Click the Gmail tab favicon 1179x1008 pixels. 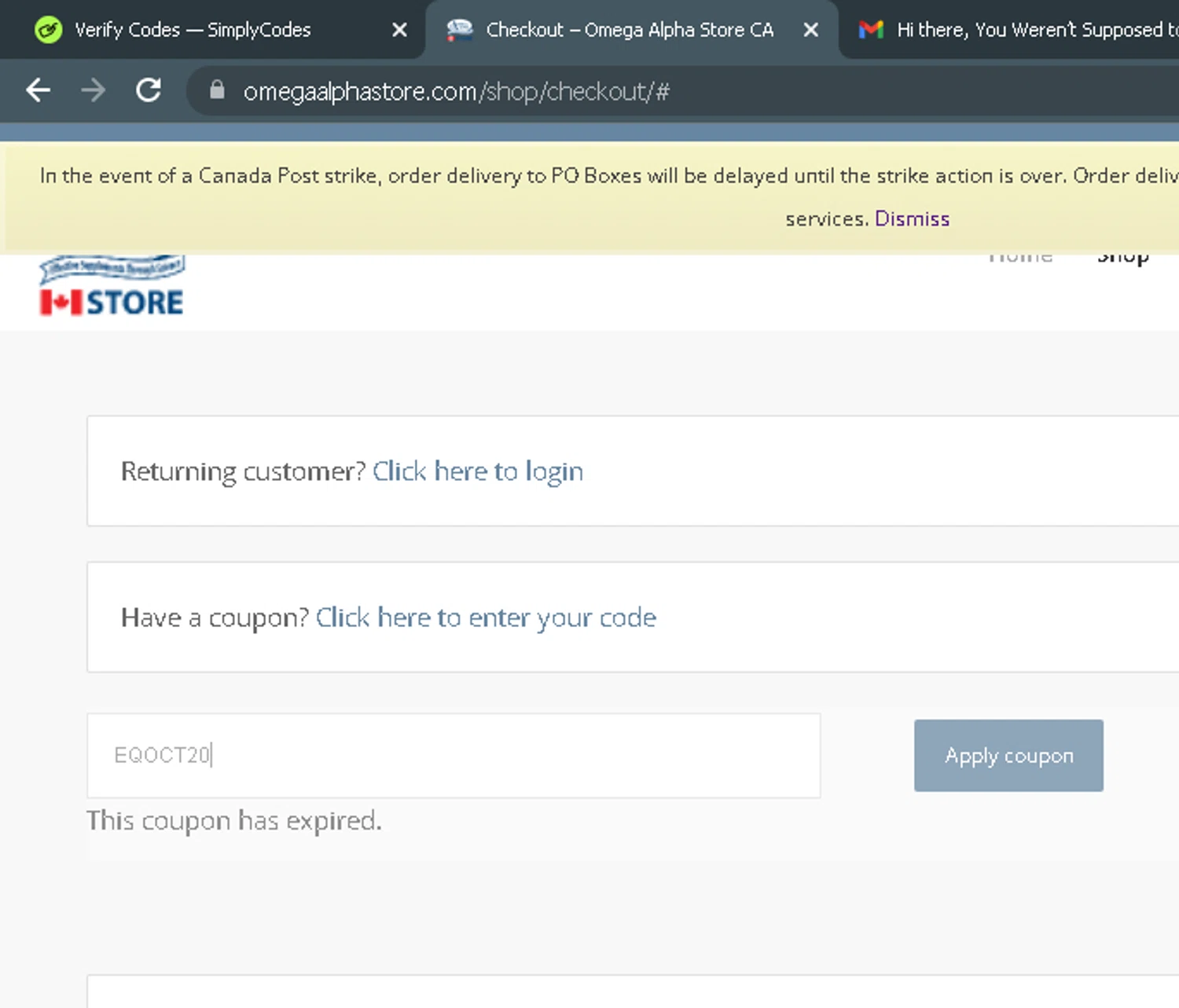tap(871, 30)
